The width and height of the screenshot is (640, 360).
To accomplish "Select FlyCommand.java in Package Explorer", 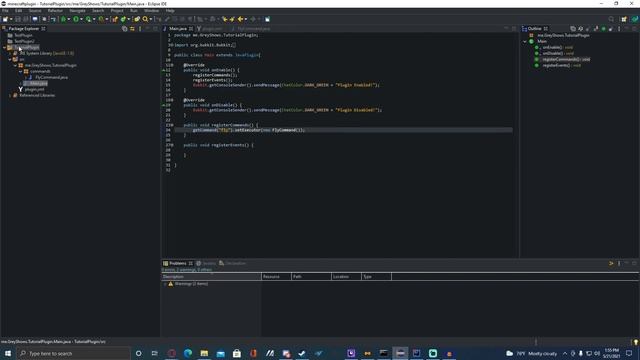I will click(x=48, y=78).
